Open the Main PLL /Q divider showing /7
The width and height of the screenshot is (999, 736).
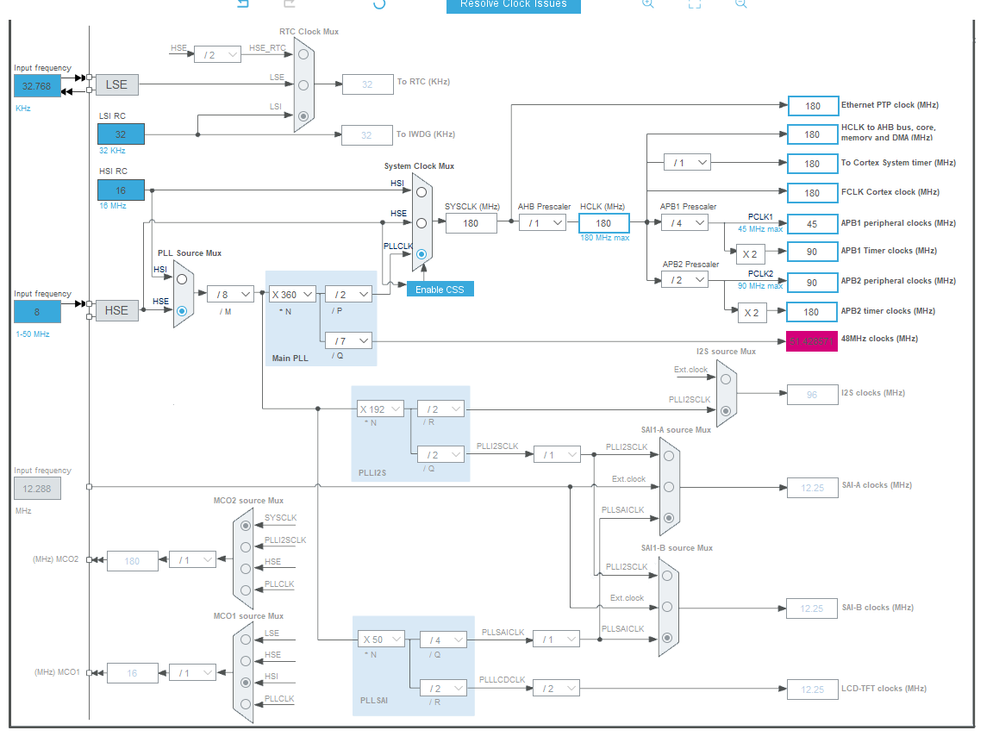(x=349, y=341)
